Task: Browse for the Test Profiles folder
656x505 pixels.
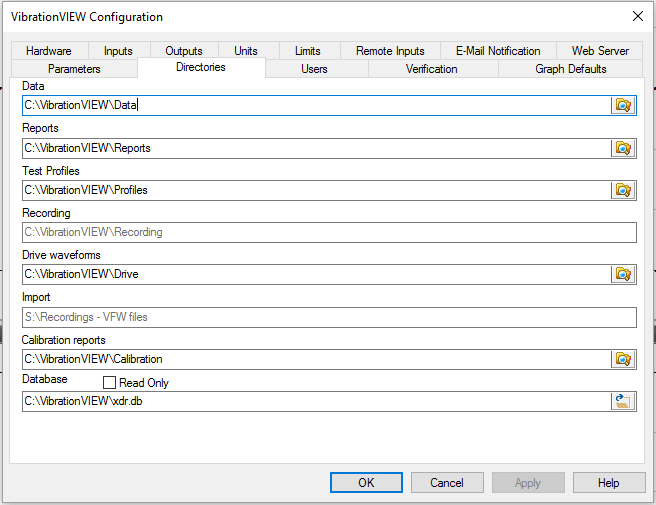Action: (623, 190)
